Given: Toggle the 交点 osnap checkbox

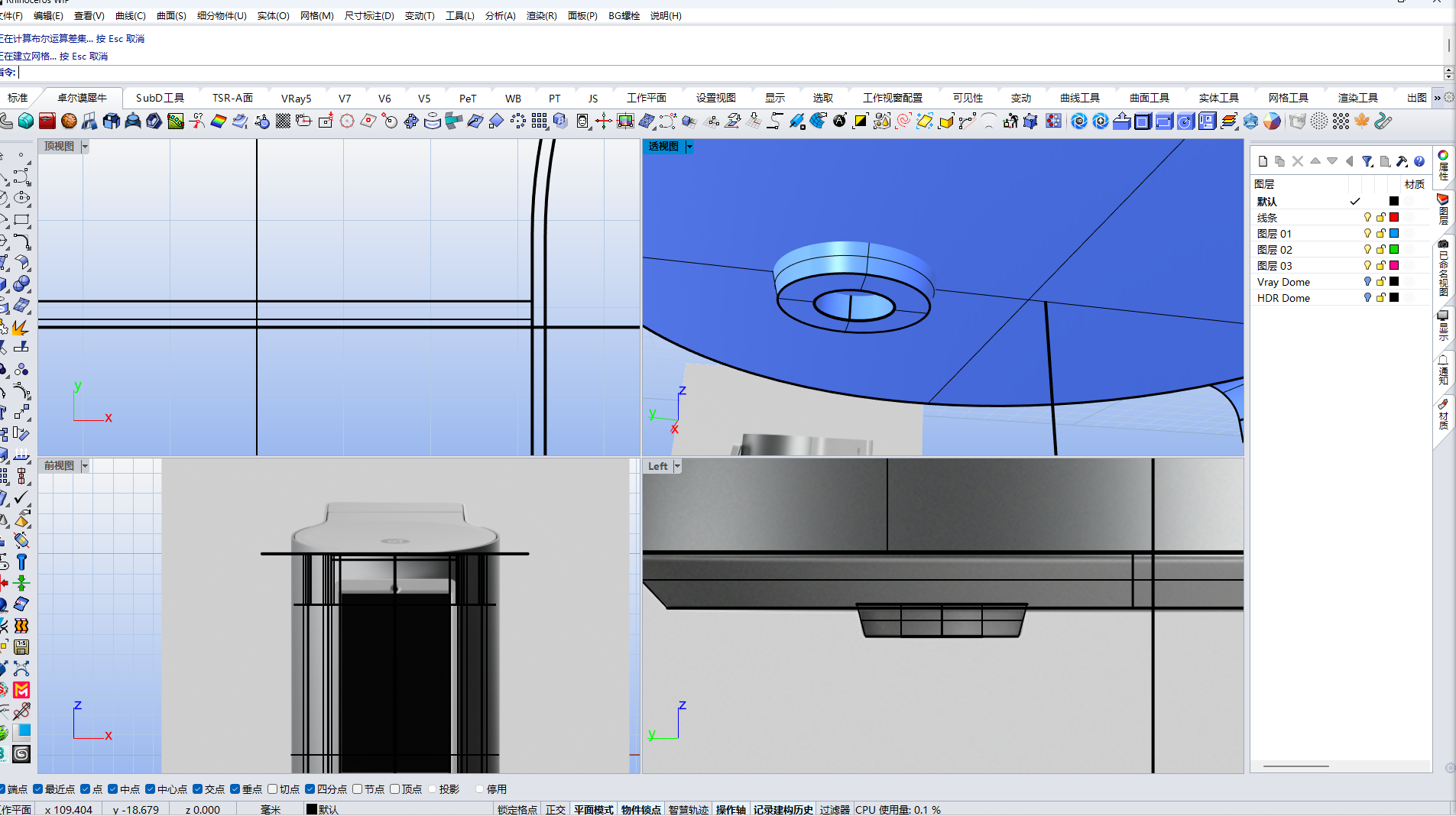Looking at the screenshot, I should click(x=198, y=789).
